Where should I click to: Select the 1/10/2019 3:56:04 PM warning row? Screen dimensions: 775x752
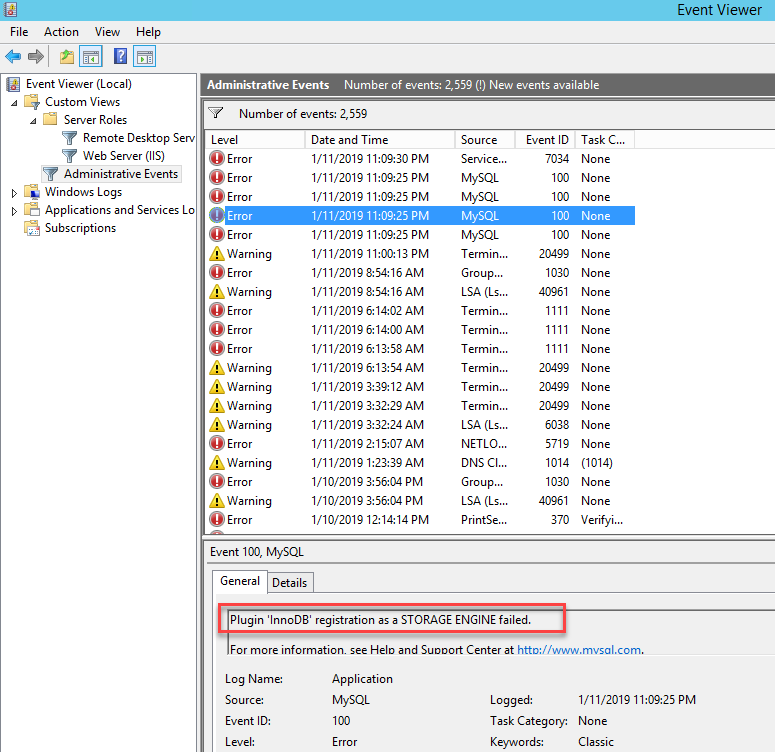(x=421, y=501)
